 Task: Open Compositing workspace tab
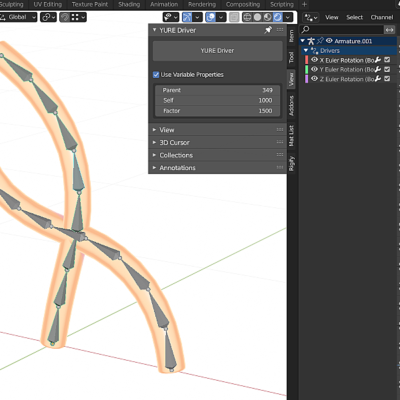point(243,4)
